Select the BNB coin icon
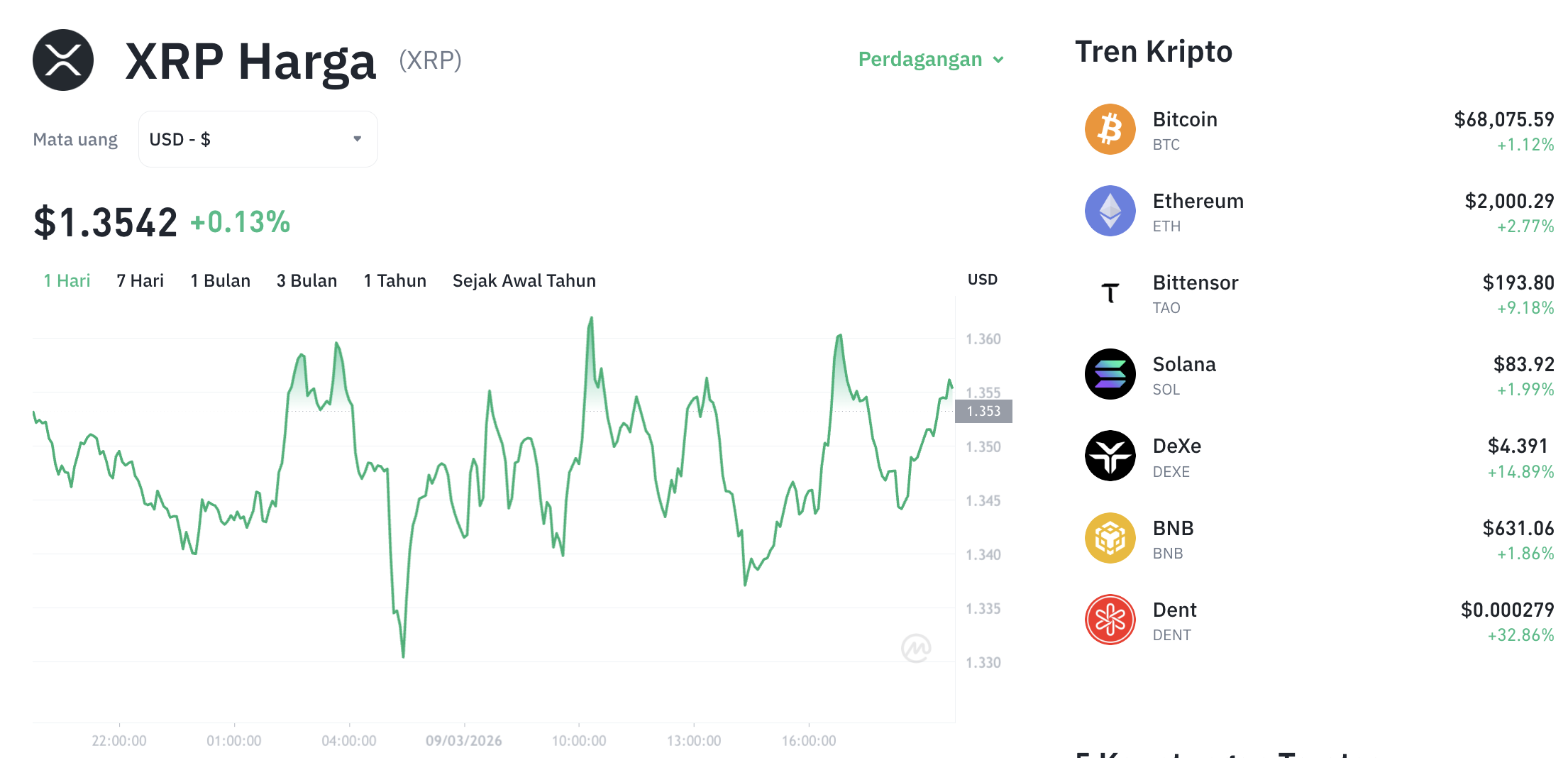Screen dimensions: 1568x758 1110,538
